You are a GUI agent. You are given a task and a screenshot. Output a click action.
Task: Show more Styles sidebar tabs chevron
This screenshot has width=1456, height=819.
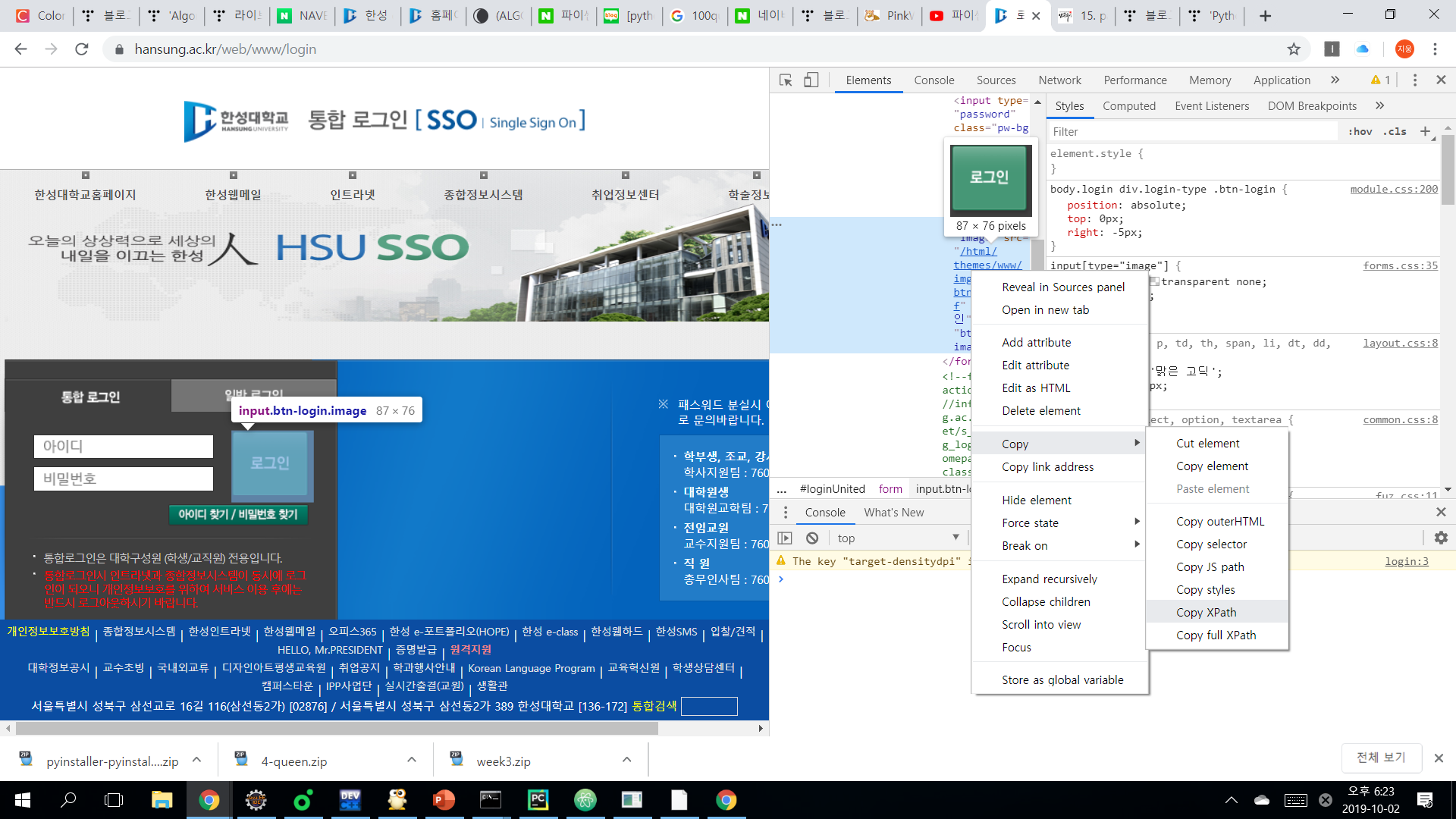point(1379,106)
